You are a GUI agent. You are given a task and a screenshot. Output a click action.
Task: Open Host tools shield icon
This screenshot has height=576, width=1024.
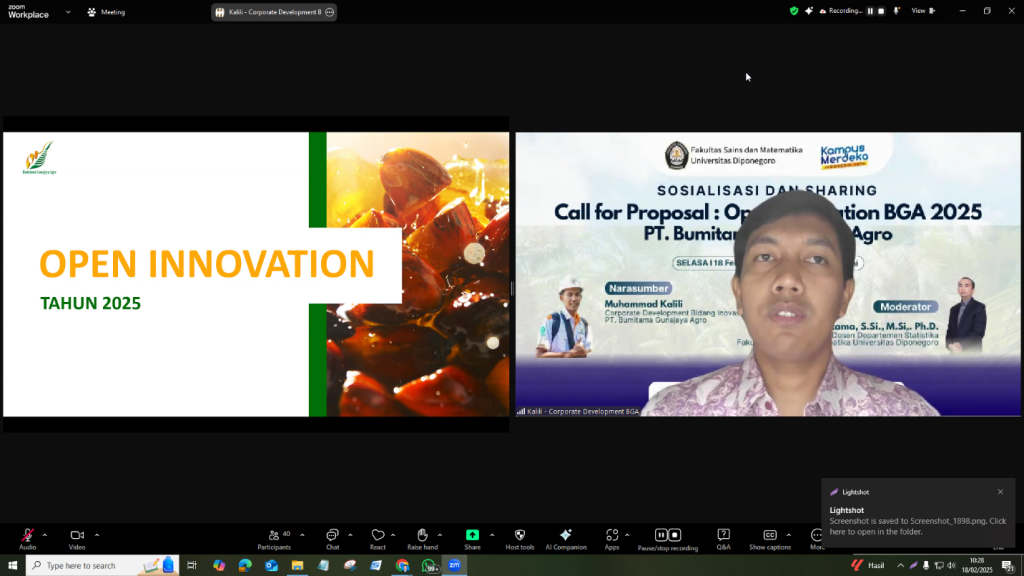click(x=520, y=536)
